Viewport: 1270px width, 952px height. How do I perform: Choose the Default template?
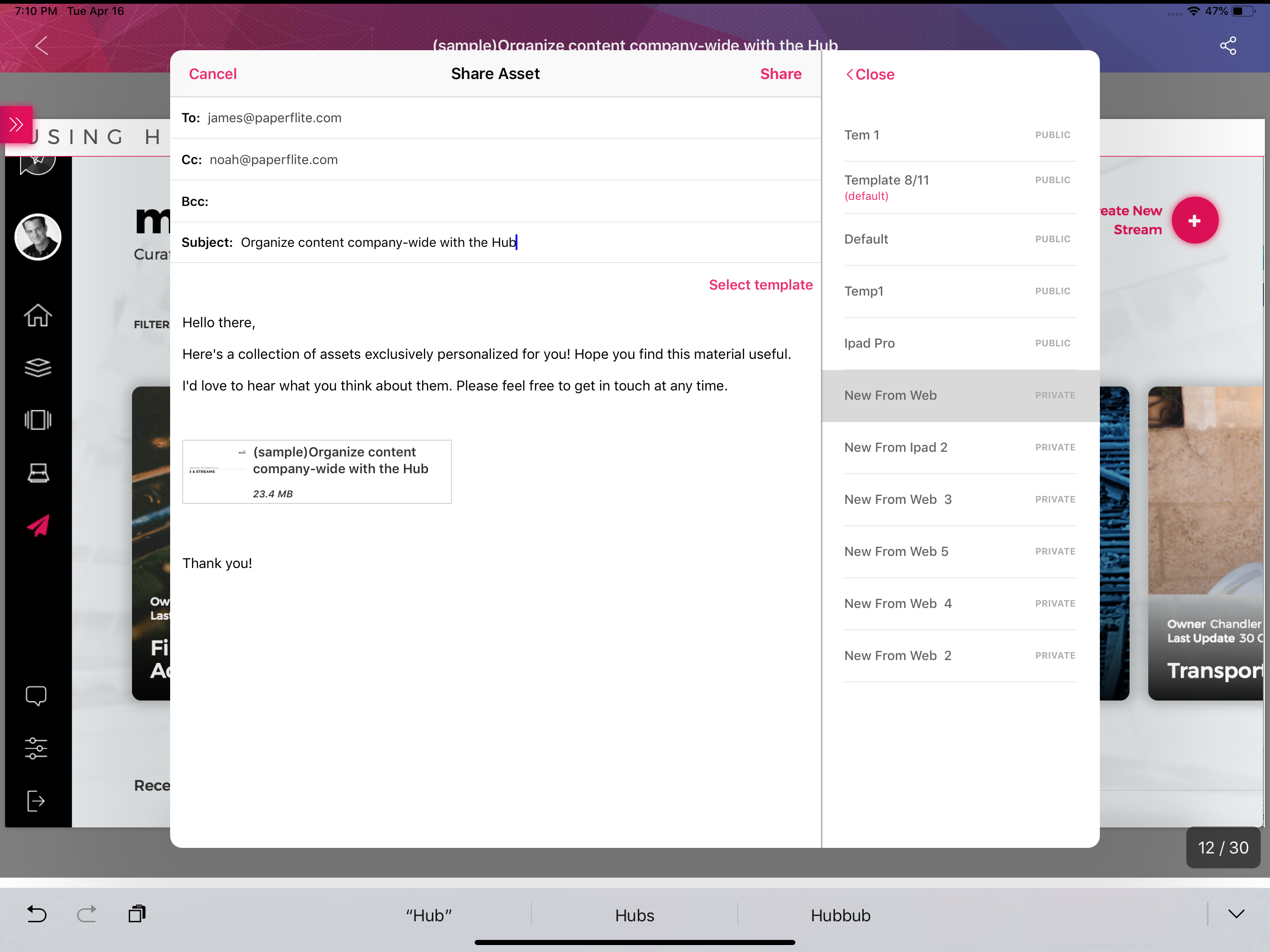(x=960, y=239)
